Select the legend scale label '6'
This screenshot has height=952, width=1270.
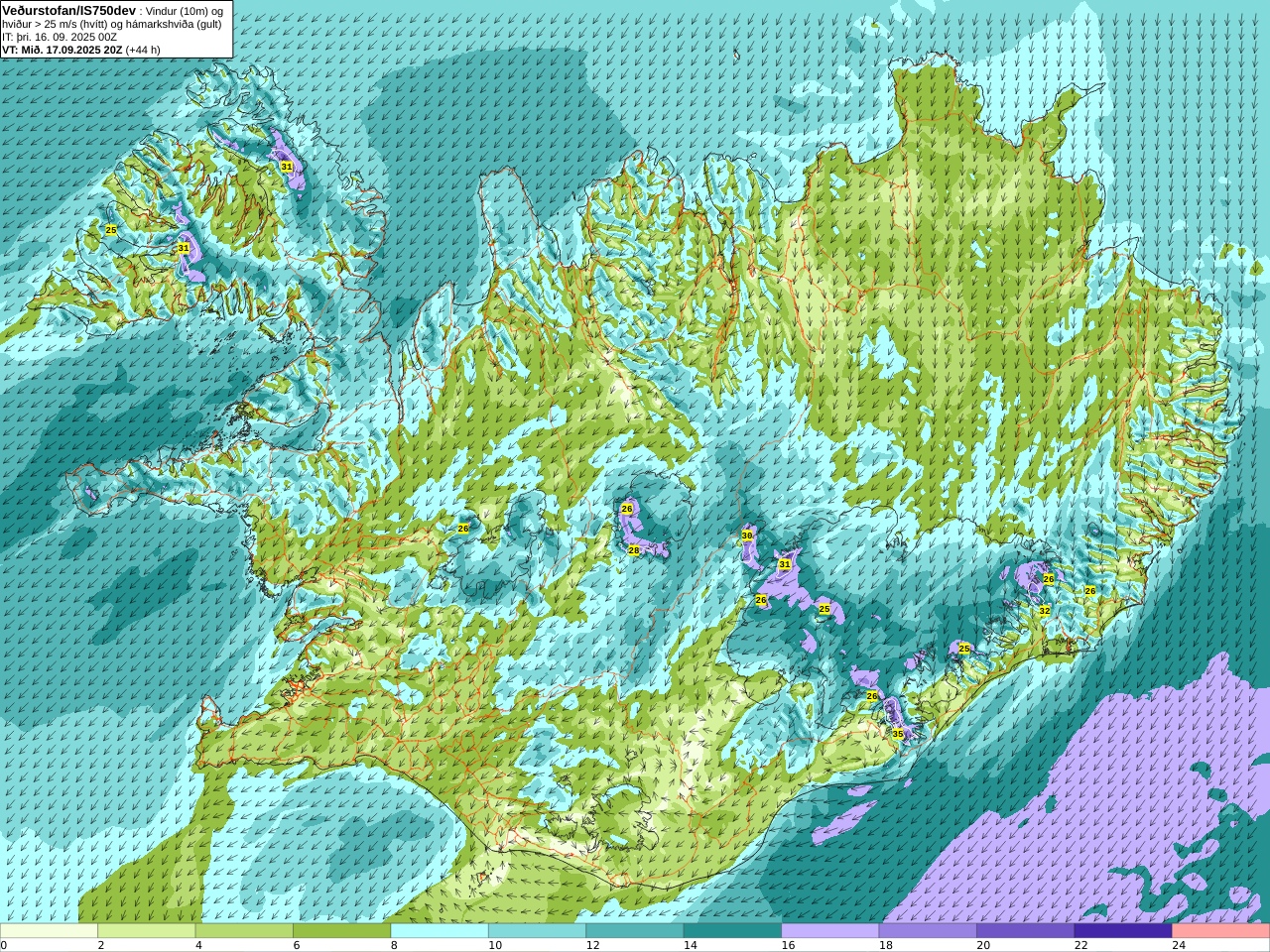click(x=297, y=945)
